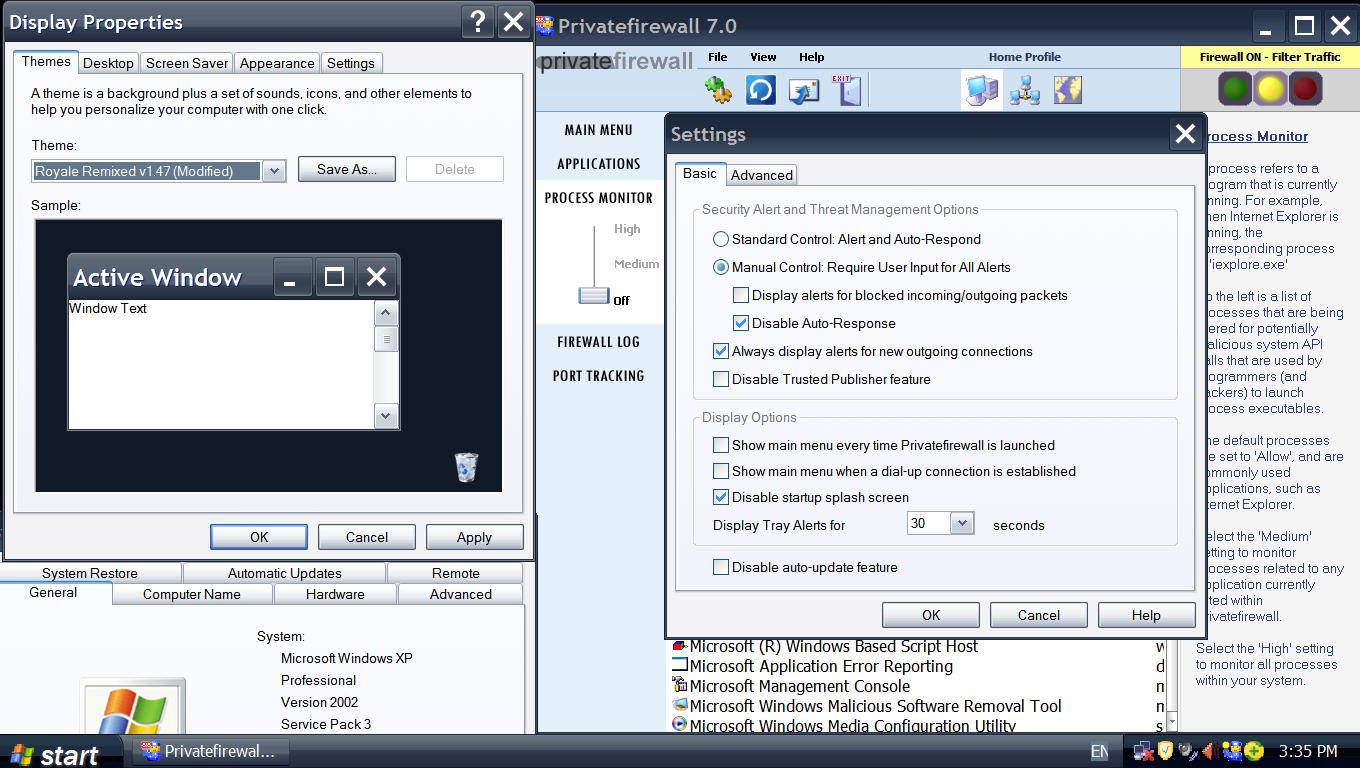Click the Microsoft Management Console icon
The height and width of the screenshot is (768, 1360).
(680, 685)
